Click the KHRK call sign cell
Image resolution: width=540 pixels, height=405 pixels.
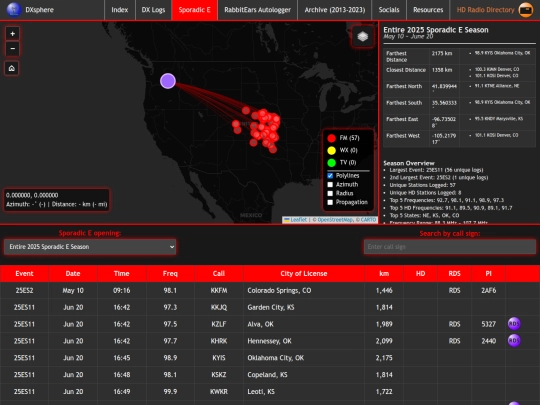point(219,341)
